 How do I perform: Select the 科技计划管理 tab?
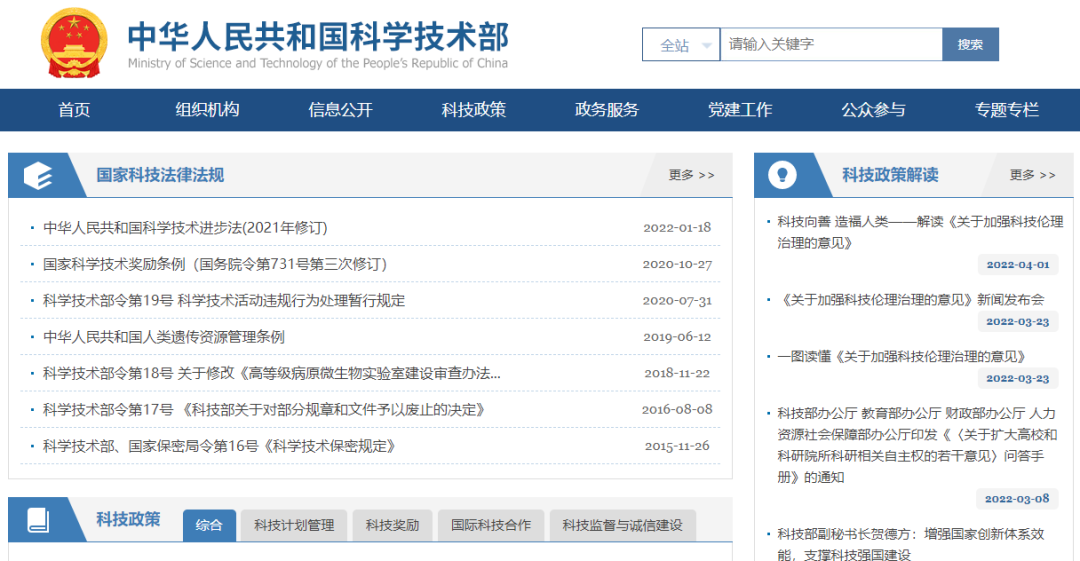coord(294,525)
